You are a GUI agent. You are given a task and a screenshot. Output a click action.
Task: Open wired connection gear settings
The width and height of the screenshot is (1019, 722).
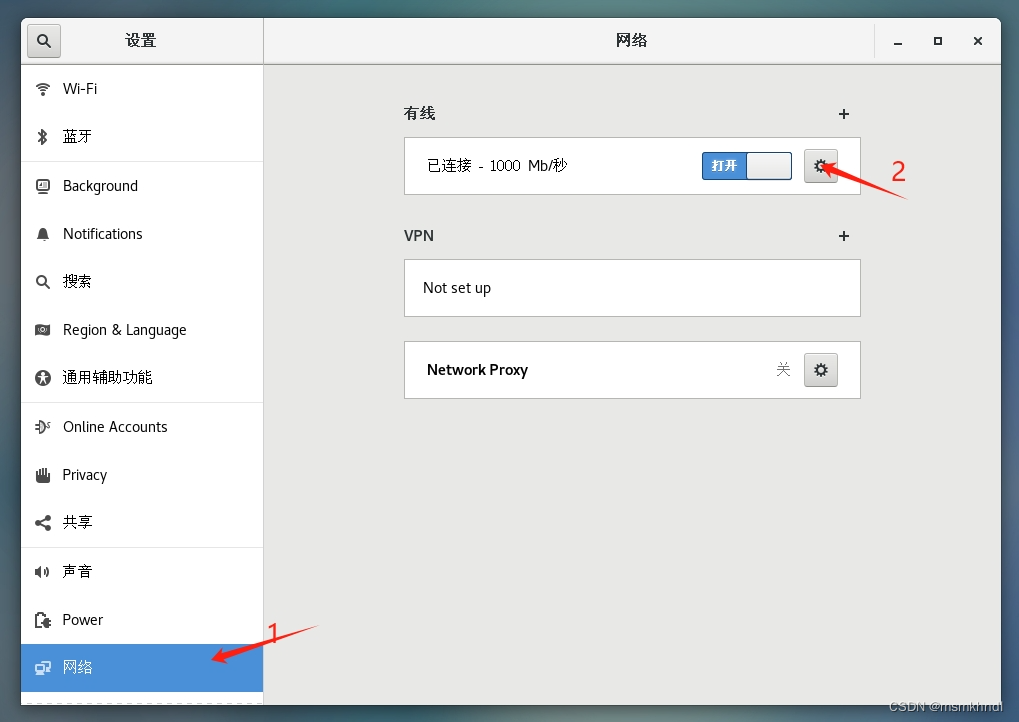(821, 166)
